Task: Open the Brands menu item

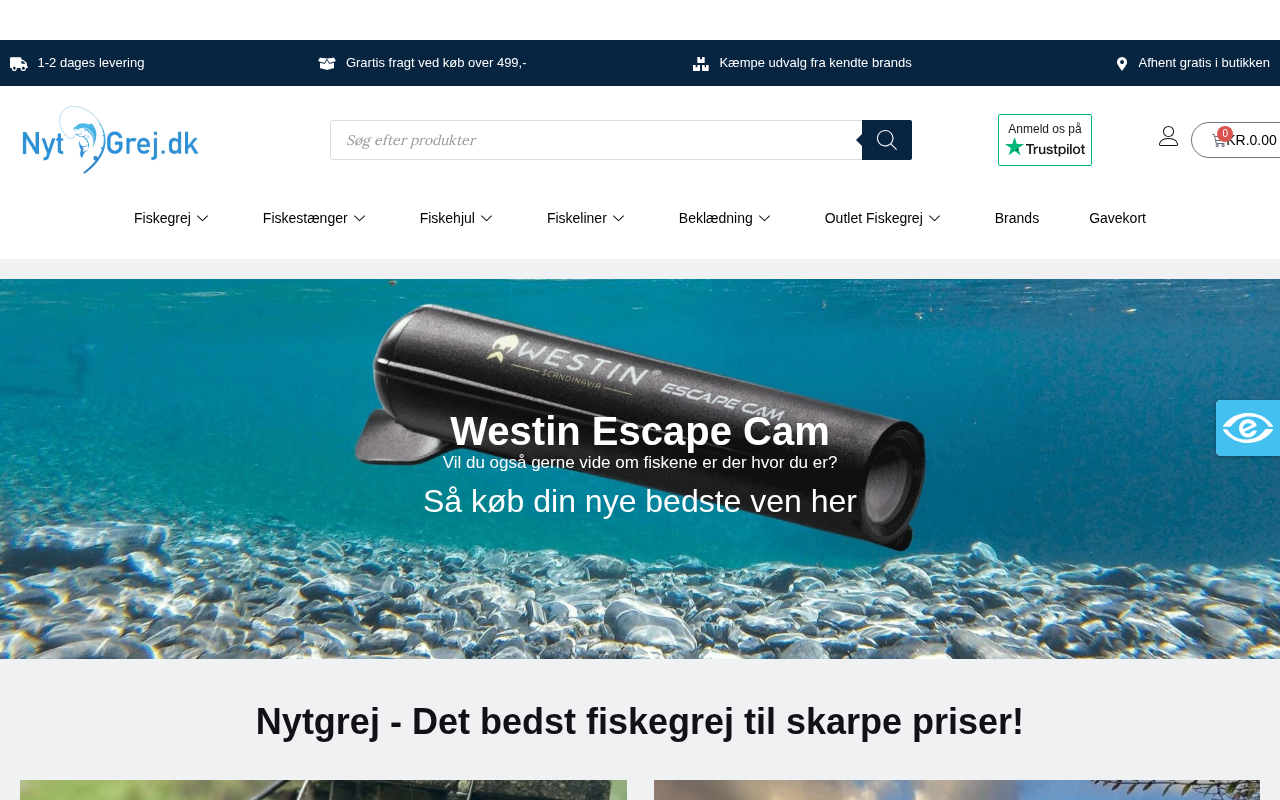Action: pyautogui.click(x=1017, y=218)
